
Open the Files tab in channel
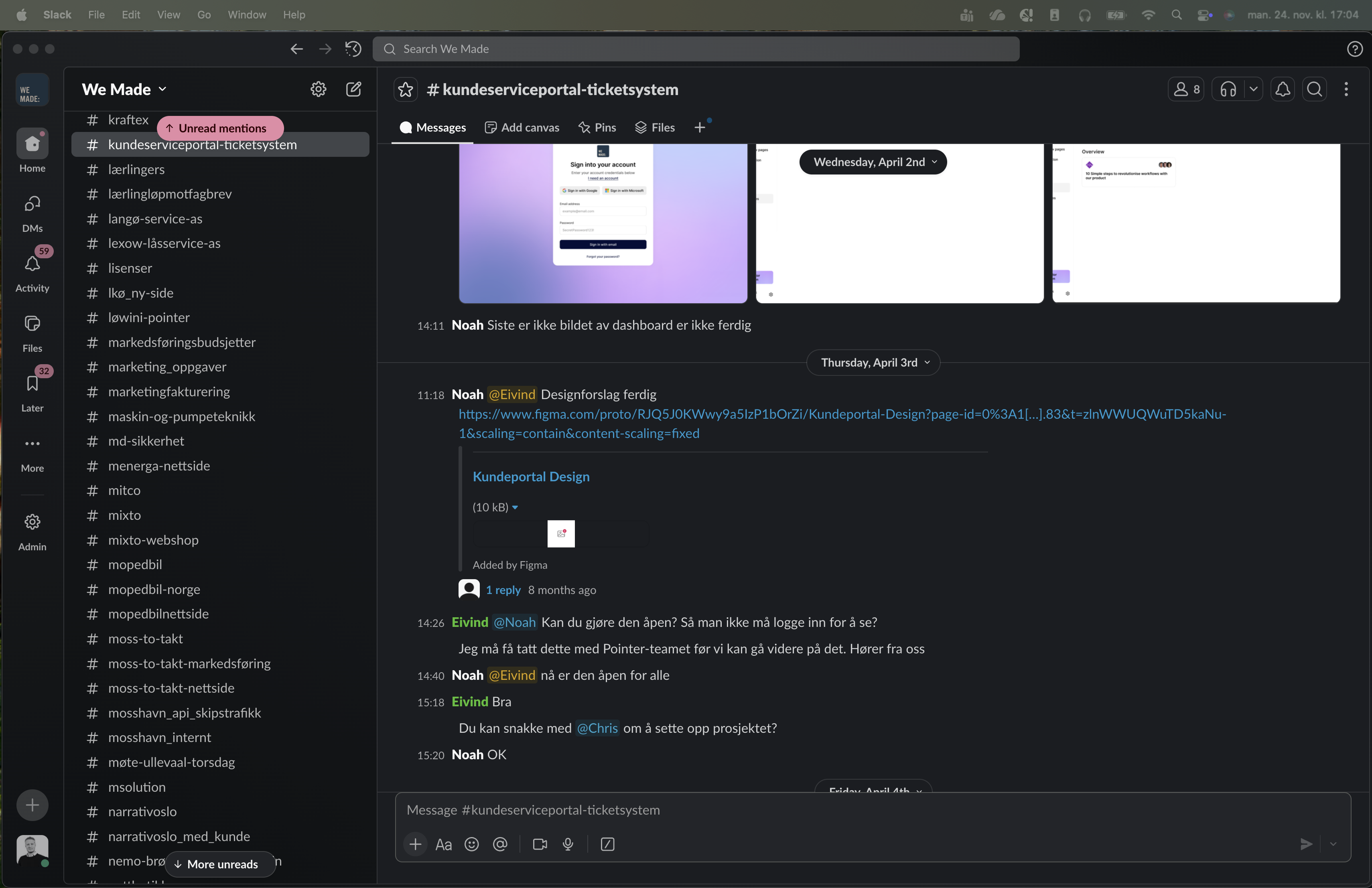(655, 128)
